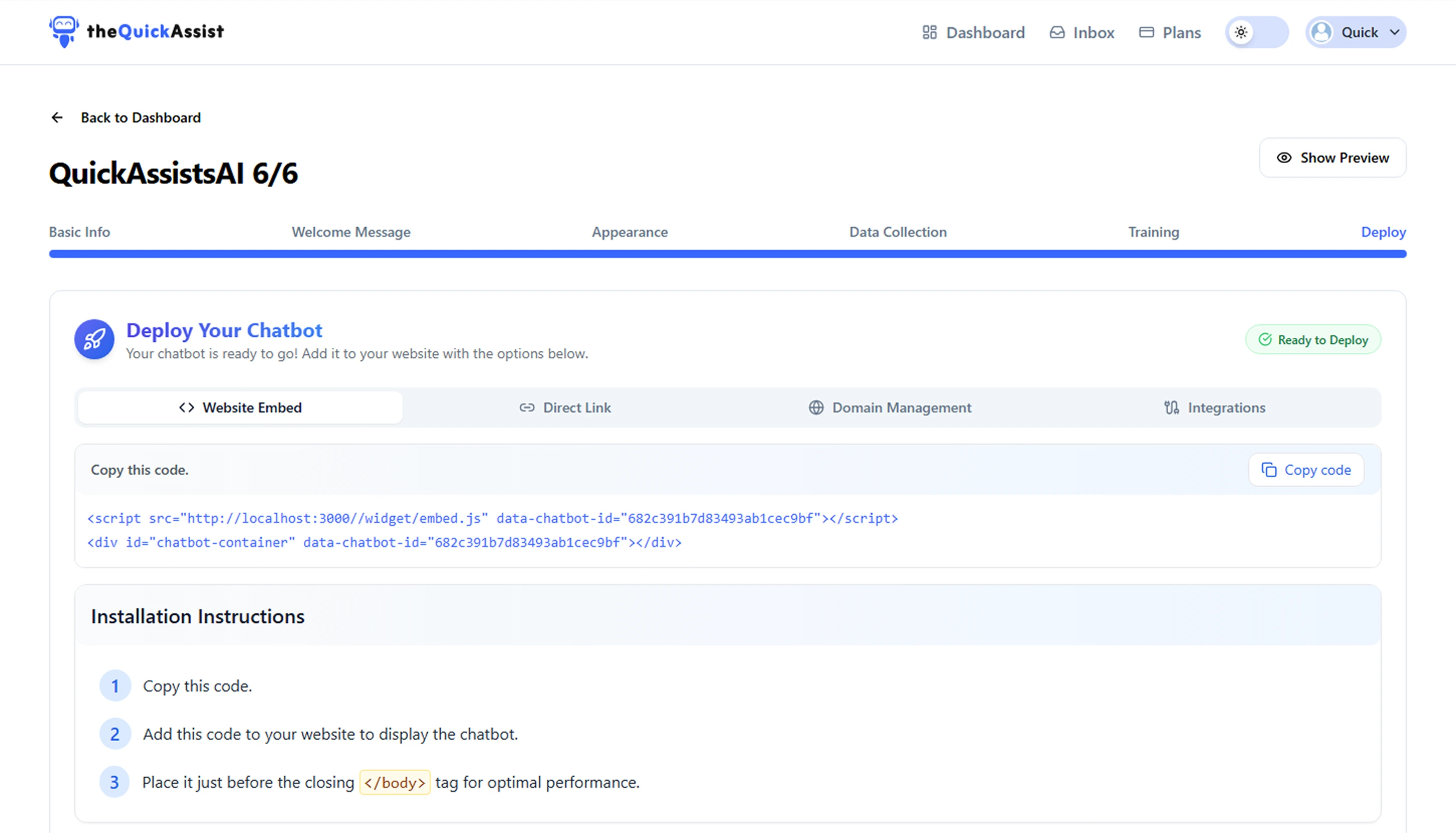Screen dimensions: 1456x833
Task: Go to the Appearance step
Action: coord(630,232)
